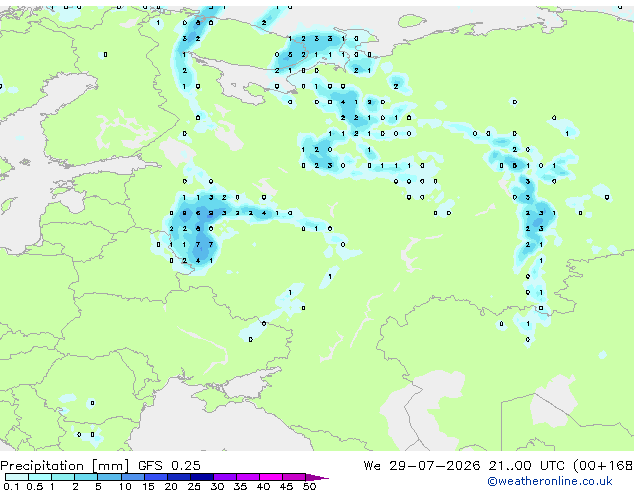Click the above-50 mm legend arrow tip

tap(317, 477)
